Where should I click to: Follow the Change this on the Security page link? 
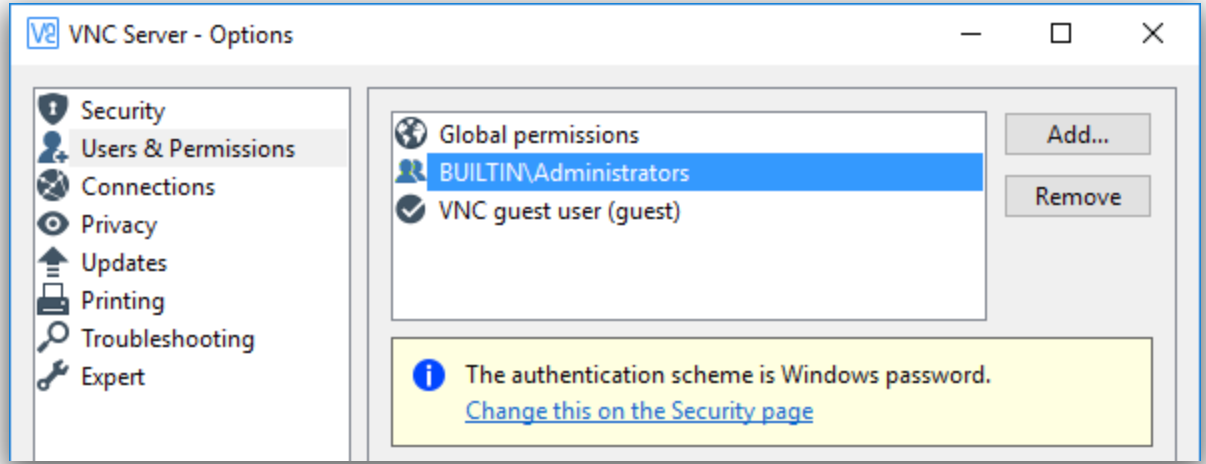[x=639, y=411]
